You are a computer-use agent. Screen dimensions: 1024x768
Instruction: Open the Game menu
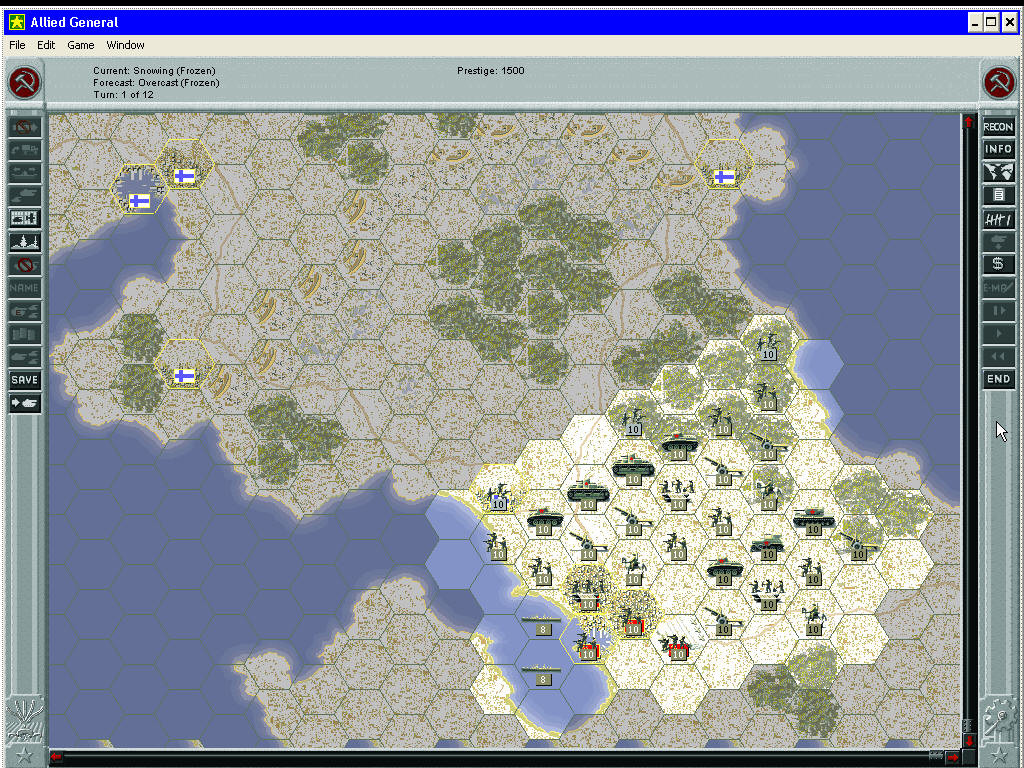click(x=80, y=45)
